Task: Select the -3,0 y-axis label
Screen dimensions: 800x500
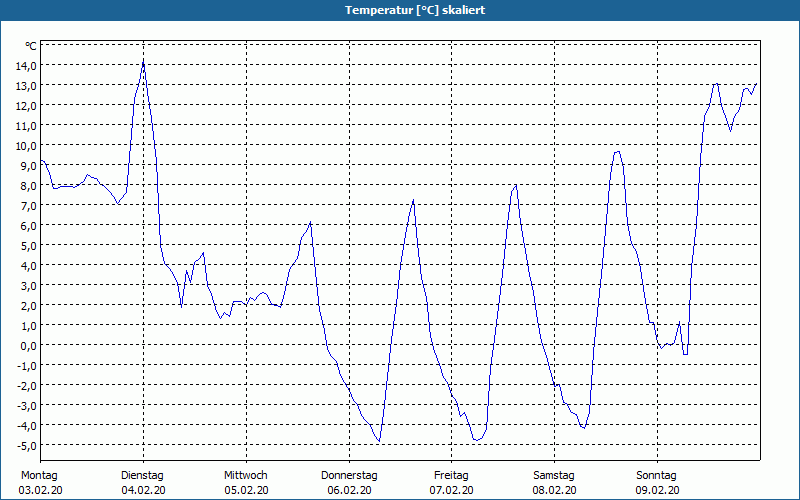Action: [x=27, y=405]
